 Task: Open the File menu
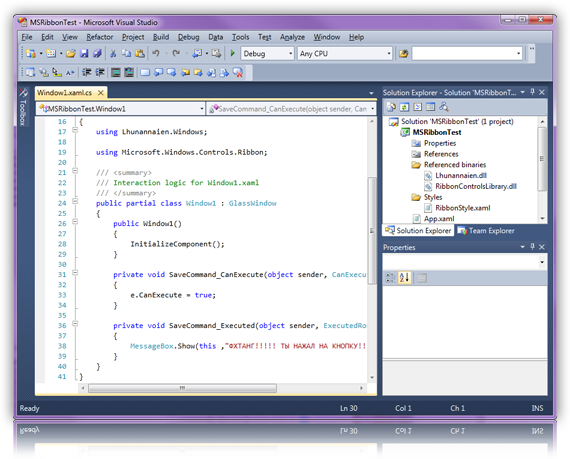point(27,37)
